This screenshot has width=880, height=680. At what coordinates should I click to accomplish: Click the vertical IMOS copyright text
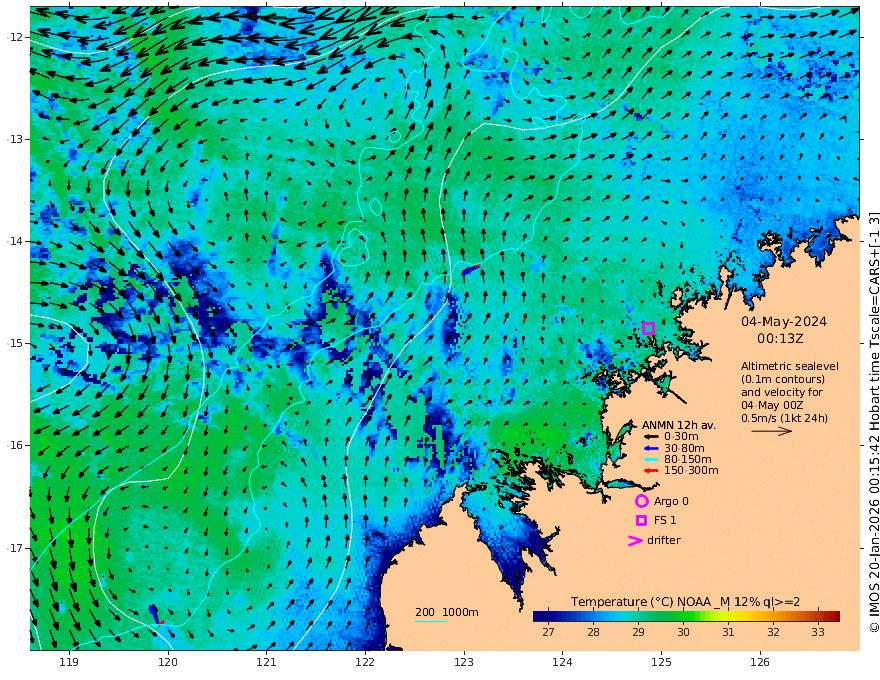(873, 422)
